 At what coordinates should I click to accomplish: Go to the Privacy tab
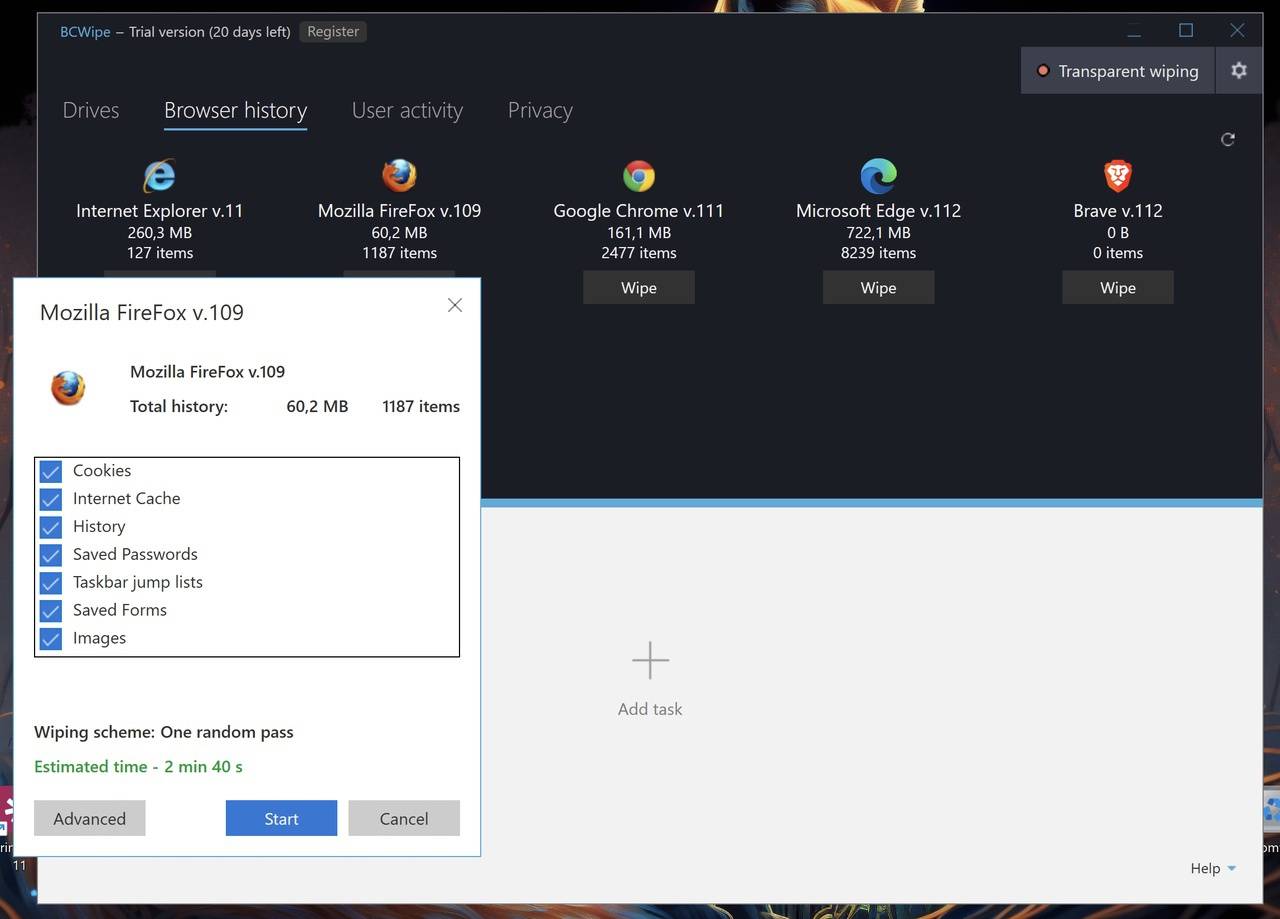pos(540,110)
